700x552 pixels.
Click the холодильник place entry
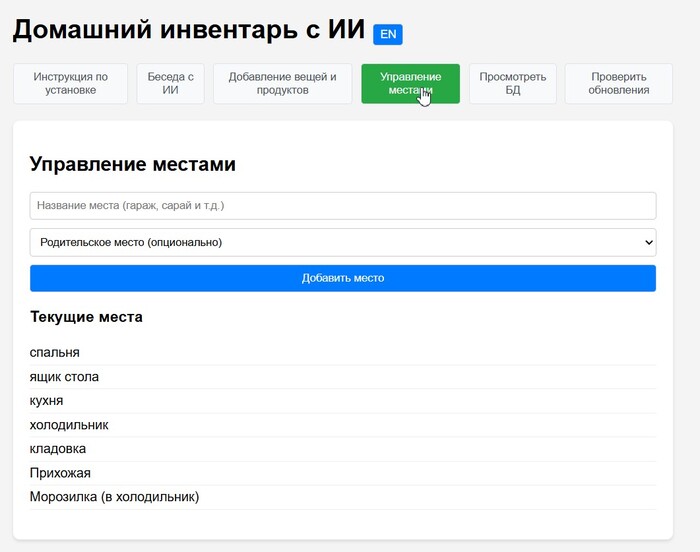69,425
